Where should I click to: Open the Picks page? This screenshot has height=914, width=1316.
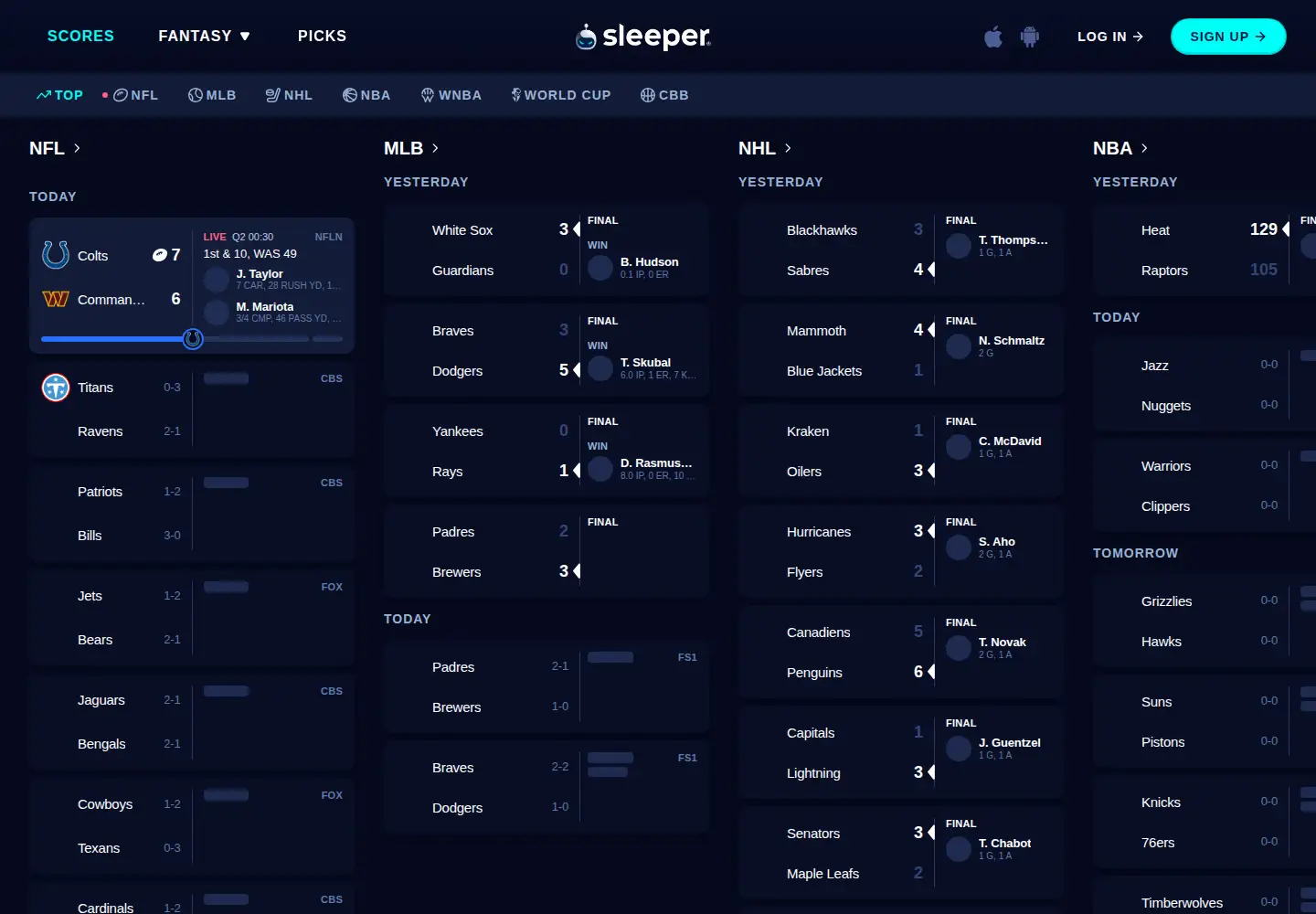click(x=322, y=37)
